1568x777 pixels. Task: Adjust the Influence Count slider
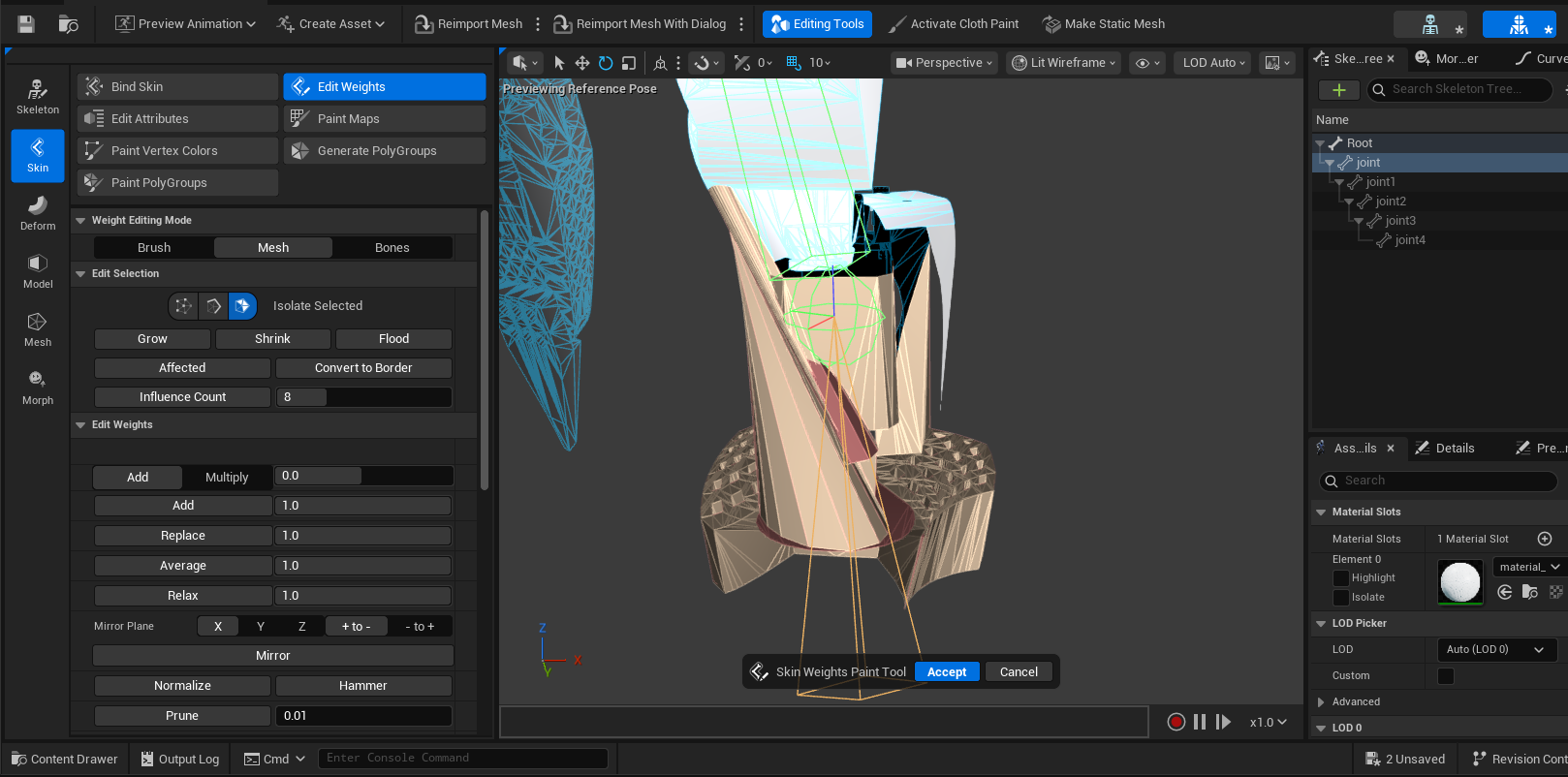(x=363, y=397)
